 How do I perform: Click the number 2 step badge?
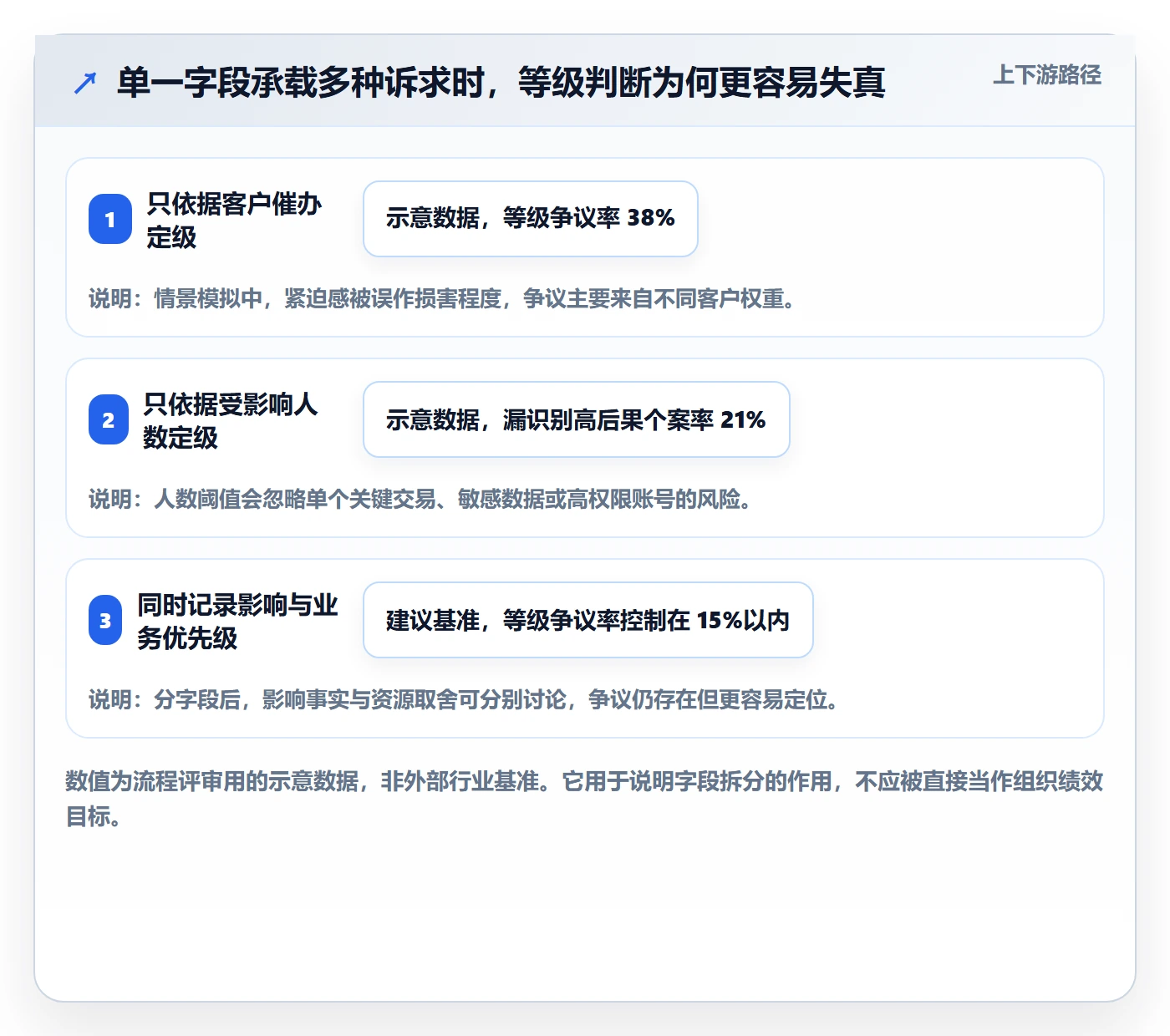coord(109,419)
